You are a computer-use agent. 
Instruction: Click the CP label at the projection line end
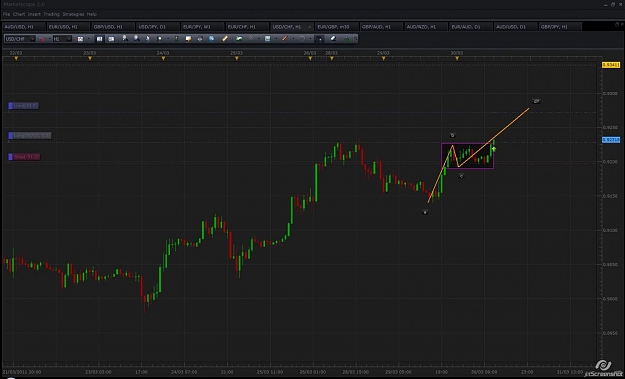click(x=537, y=101)
